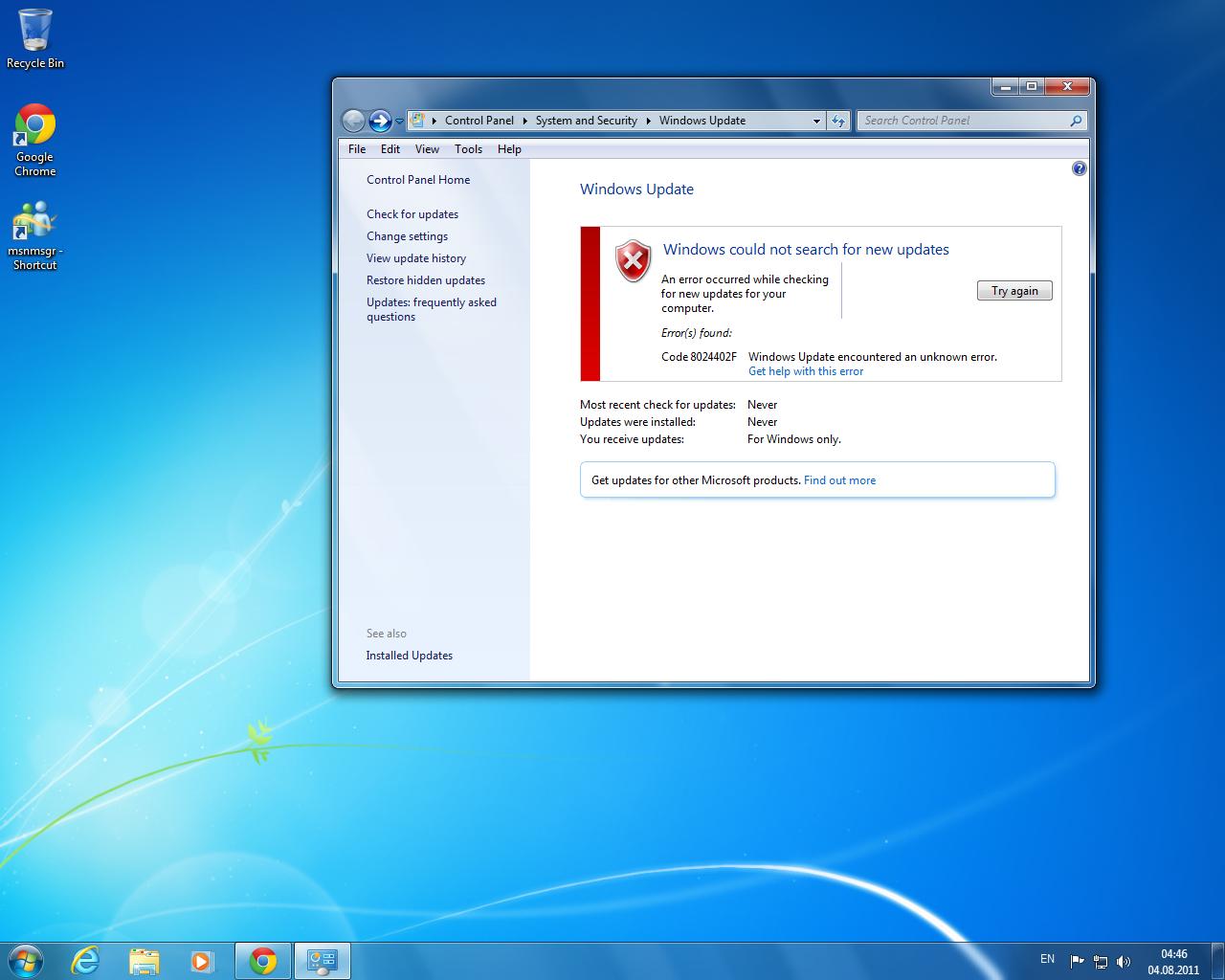Screen dimensions: 1225x980
Task: Close the Windows Update window
Action: click(1068, 86)
